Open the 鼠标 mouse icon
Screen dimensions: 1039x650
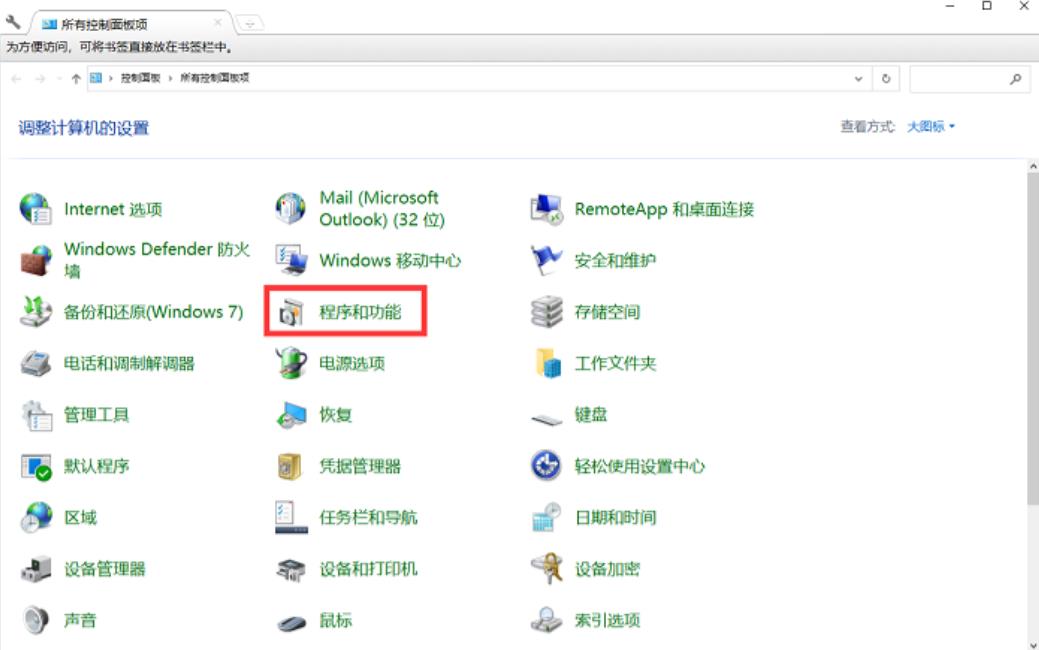tap(290, 623)
